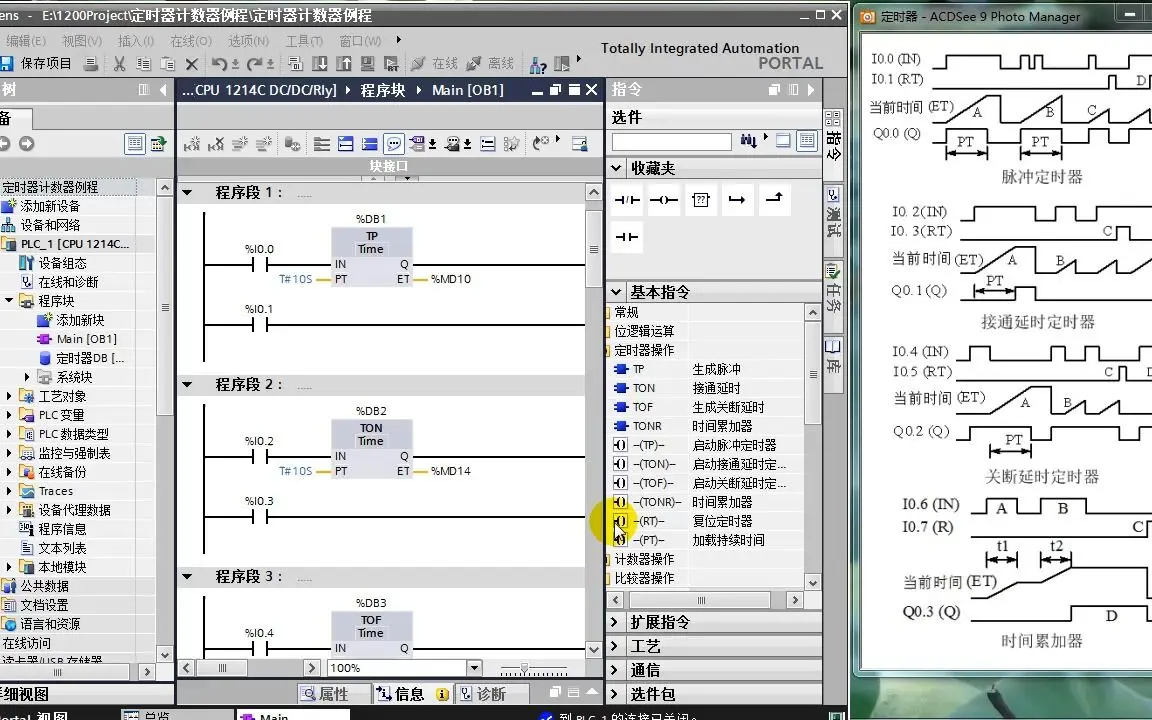Click the Accessible devices icon with question mark
Image resolution: width=1152 pixels, height=720 pixels.
(538, 65)
